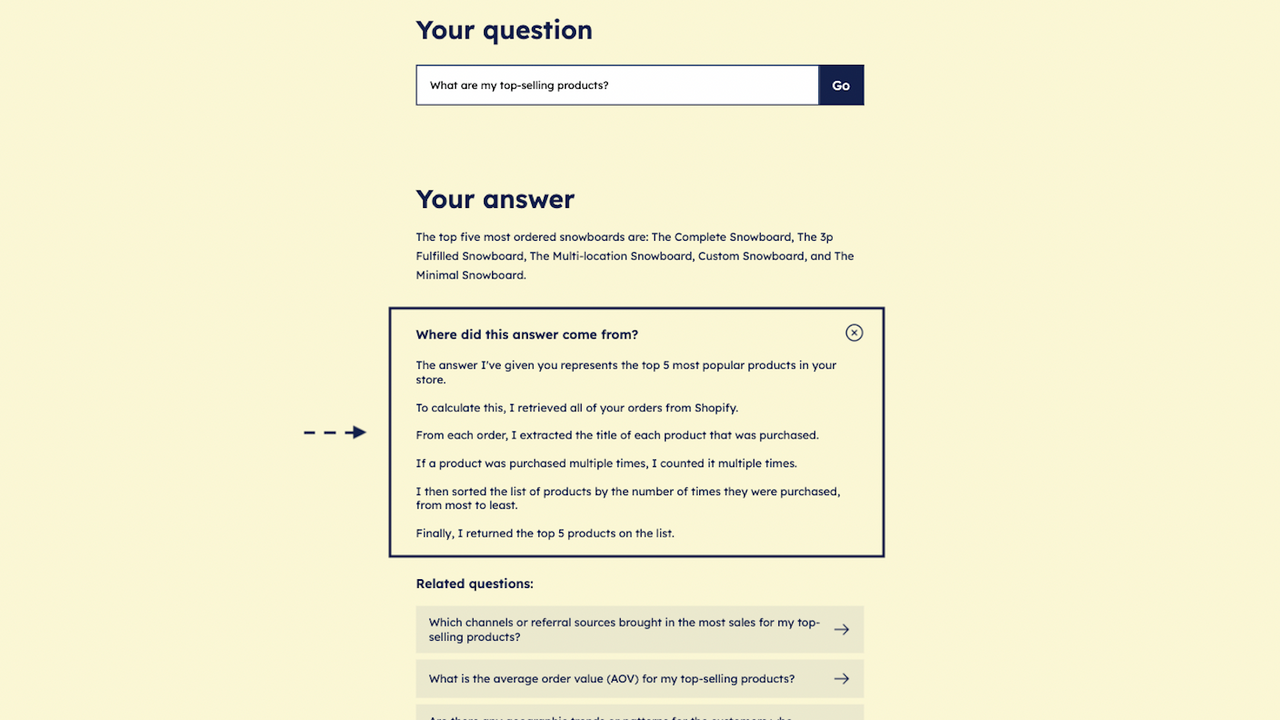Dismiss the 'Where did this answer come from?' panel

click(854, 332)
